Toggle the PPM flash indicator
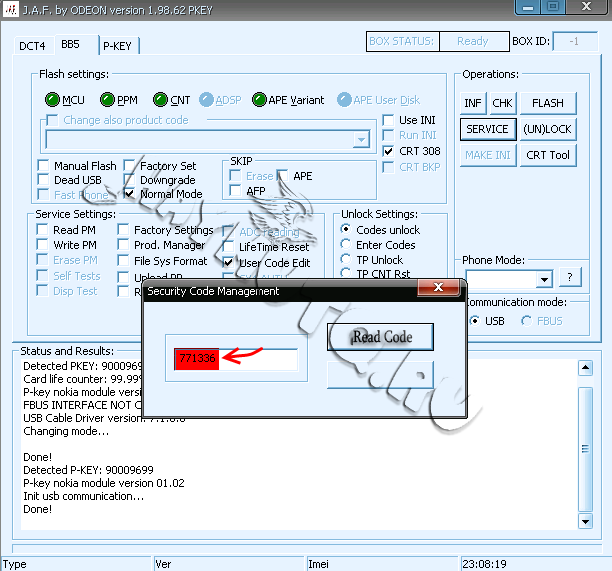The width and height of the screenshot is (612, 571). [x=107, y=100]
